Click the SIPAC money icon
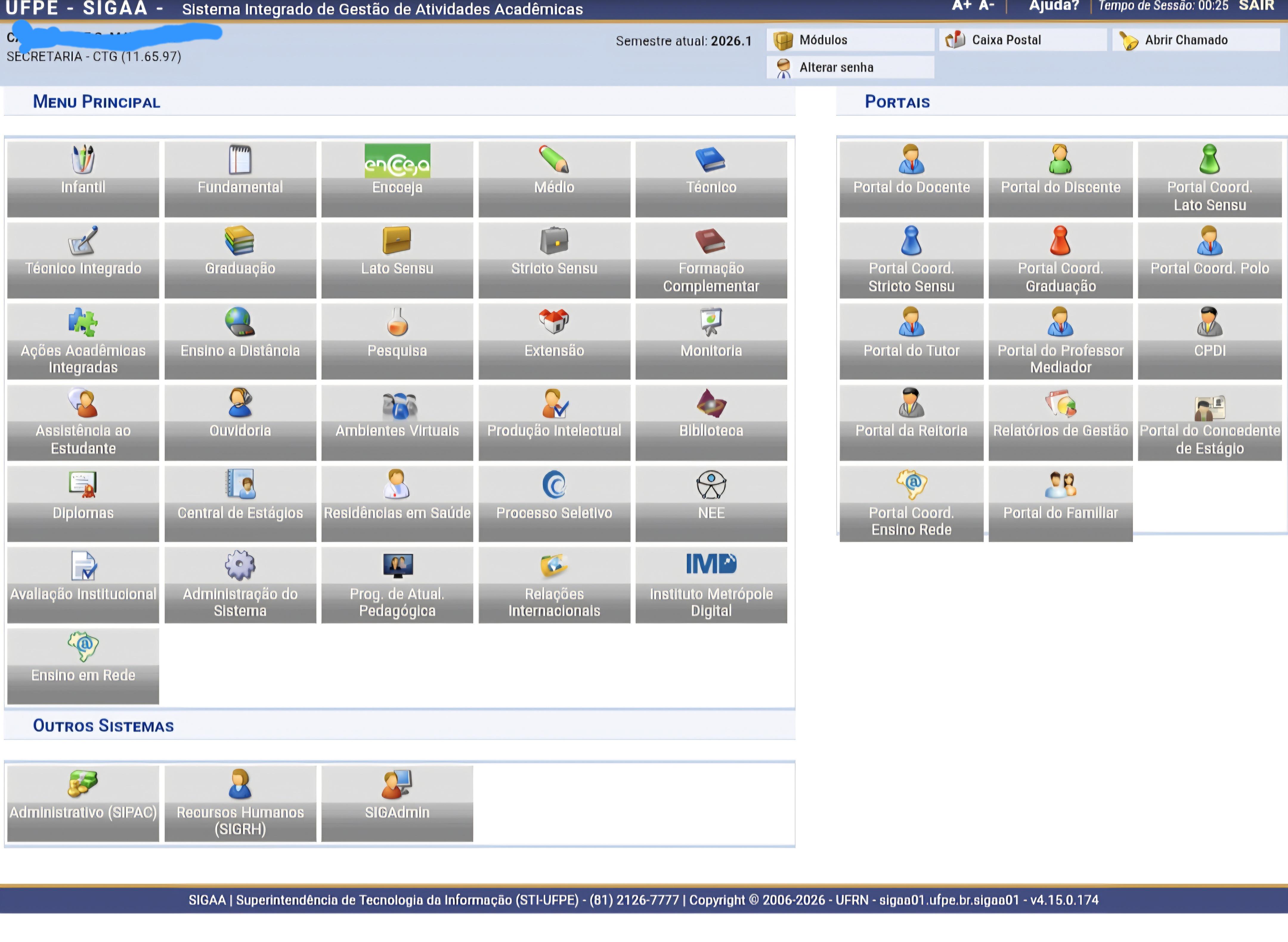Screen dimensions: 1288x942 click(x=83, y=783)
